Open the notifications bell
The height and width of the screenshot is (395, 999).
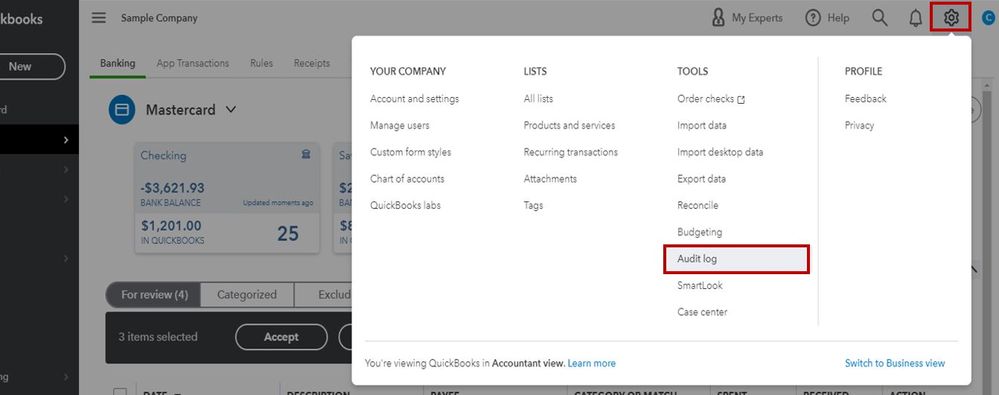click(915, 18)
